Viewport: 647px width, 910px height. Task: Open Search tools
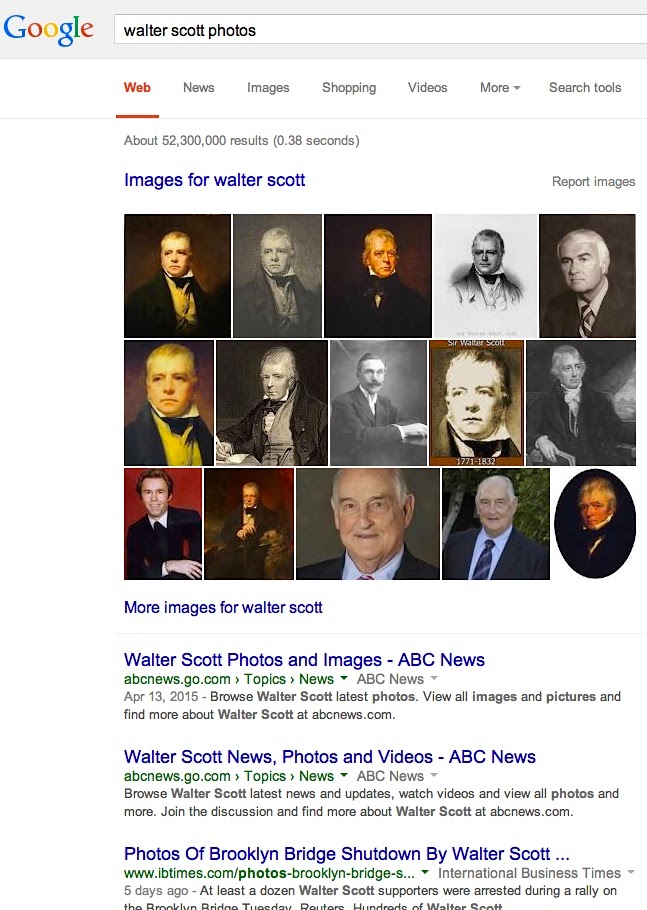pos(585,88)
